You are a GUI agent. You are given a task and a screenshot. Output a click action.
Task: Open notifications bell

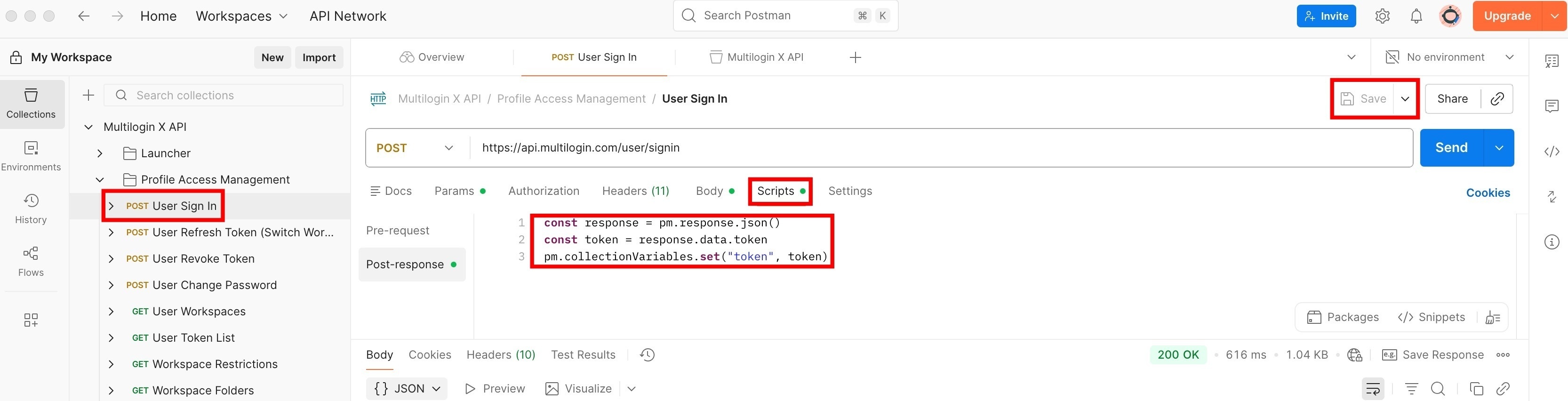(x=1416, y=16)
